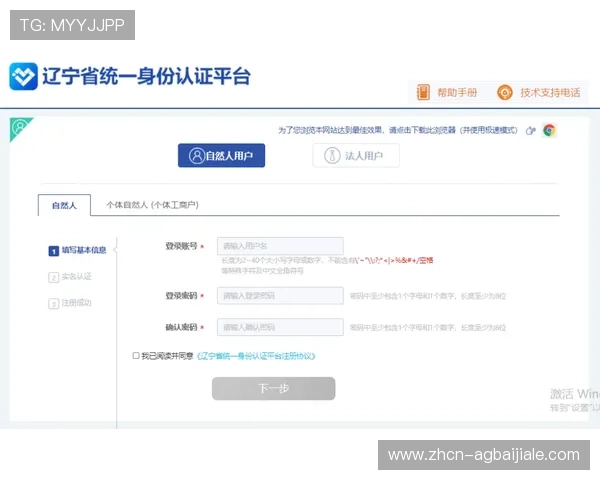The image size is (600, 480).
Task: Select step 2 实名认证
Action: tap(70, 277)
